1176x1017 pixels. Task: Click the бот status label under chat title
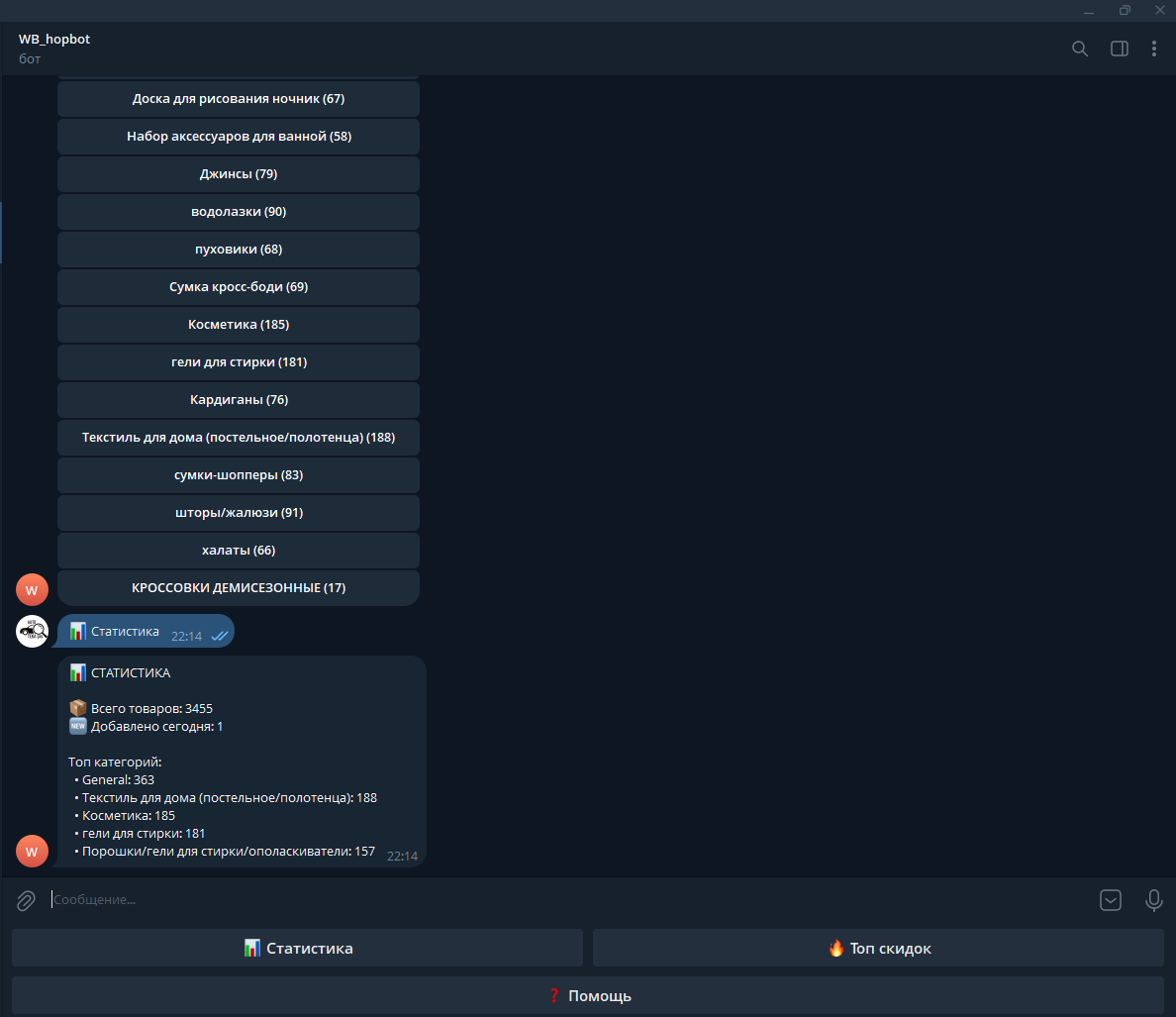pos(30,59)
